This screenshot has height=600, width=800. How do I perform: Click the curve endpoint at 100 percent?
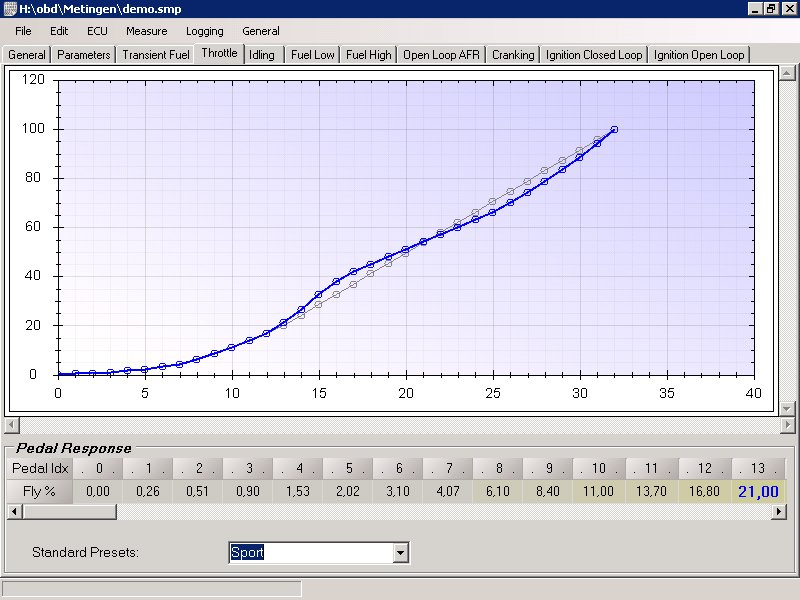(614, 130)
